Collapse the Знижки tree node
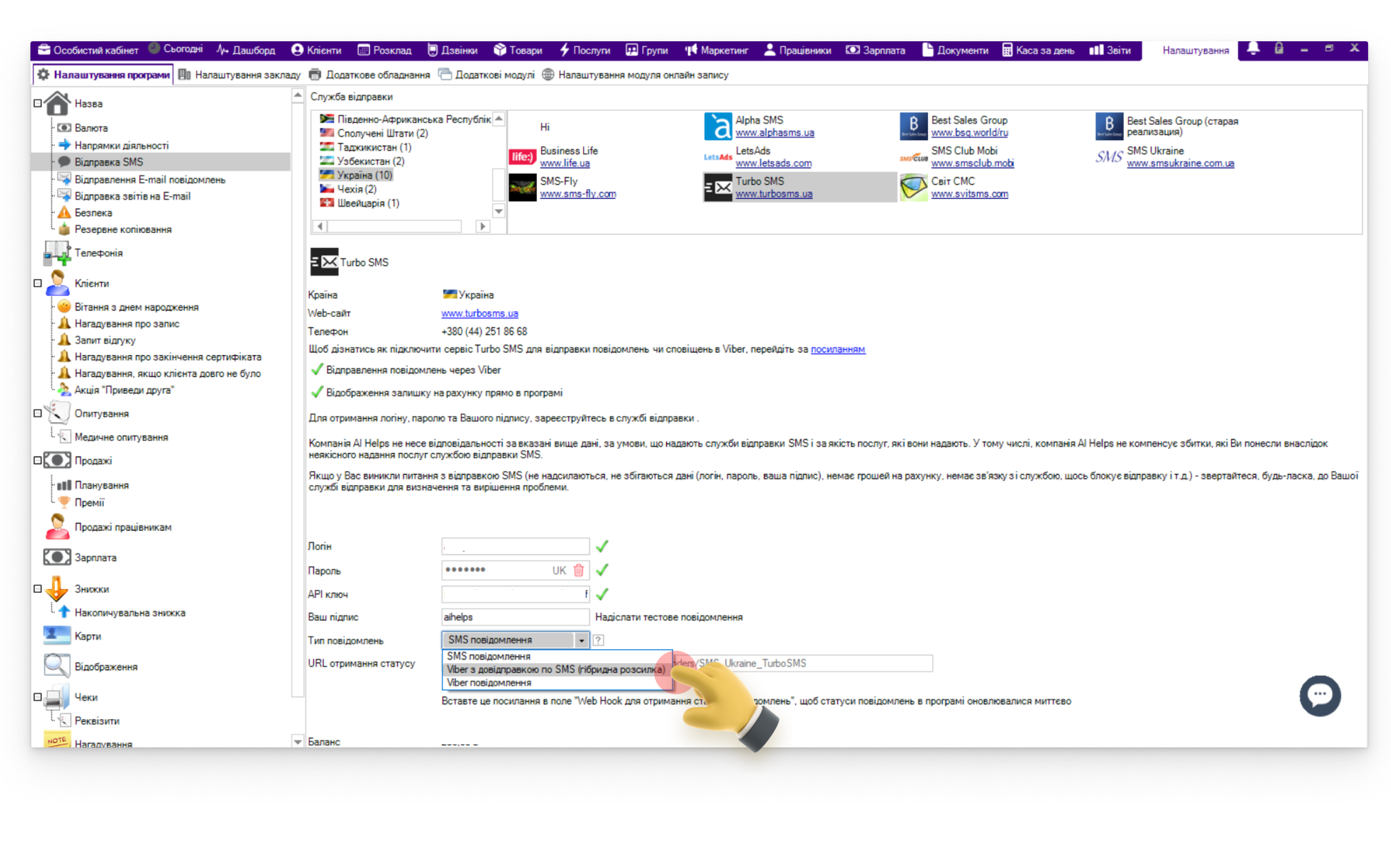Image resolution: width=1391 pixels, height=868 pixels. (x=38, y=589)
